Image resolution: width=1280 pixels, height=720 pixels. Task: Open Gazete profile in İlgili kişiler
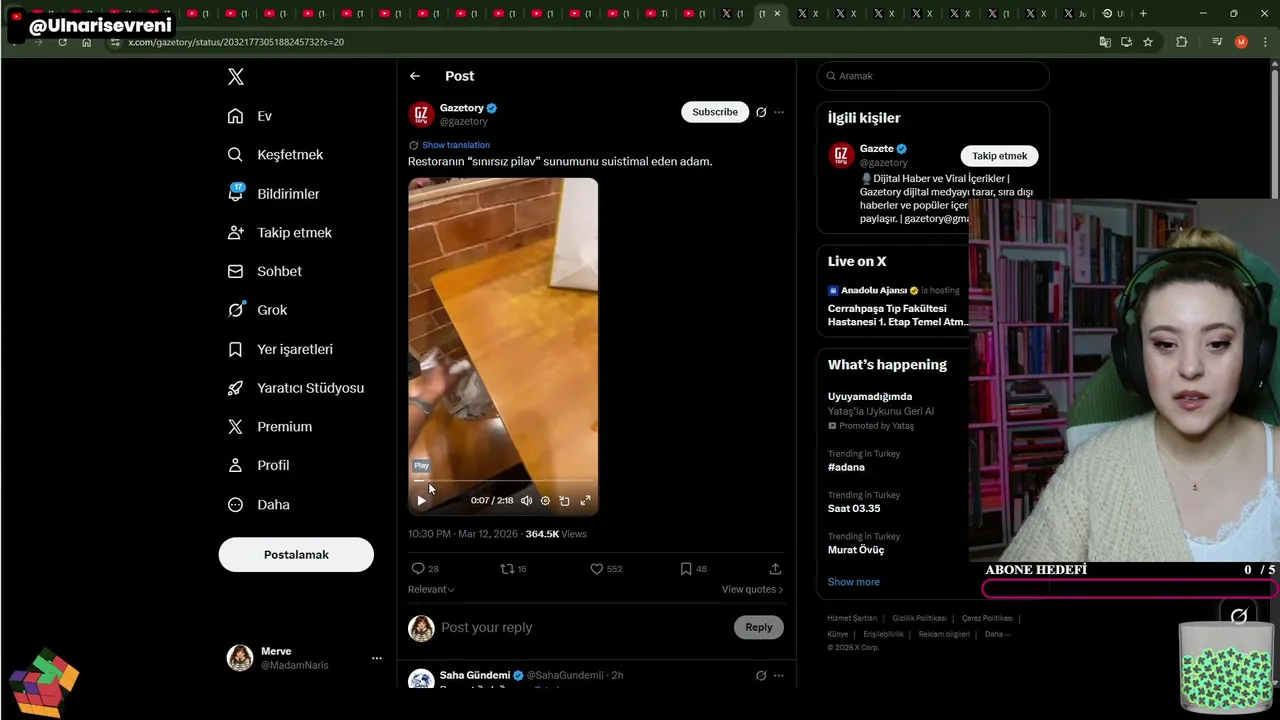(877, 149)
